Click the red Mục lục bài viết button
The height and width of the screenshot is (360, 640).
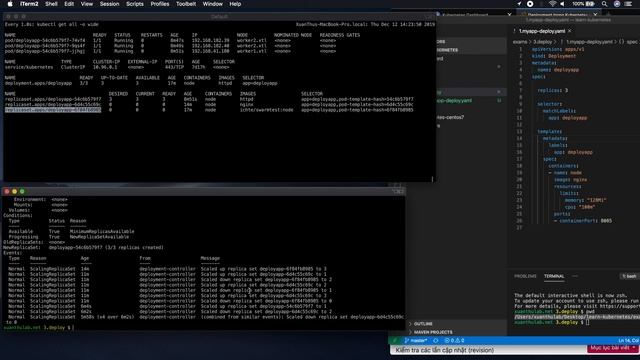pyautogui.click(x=613, y=348)
